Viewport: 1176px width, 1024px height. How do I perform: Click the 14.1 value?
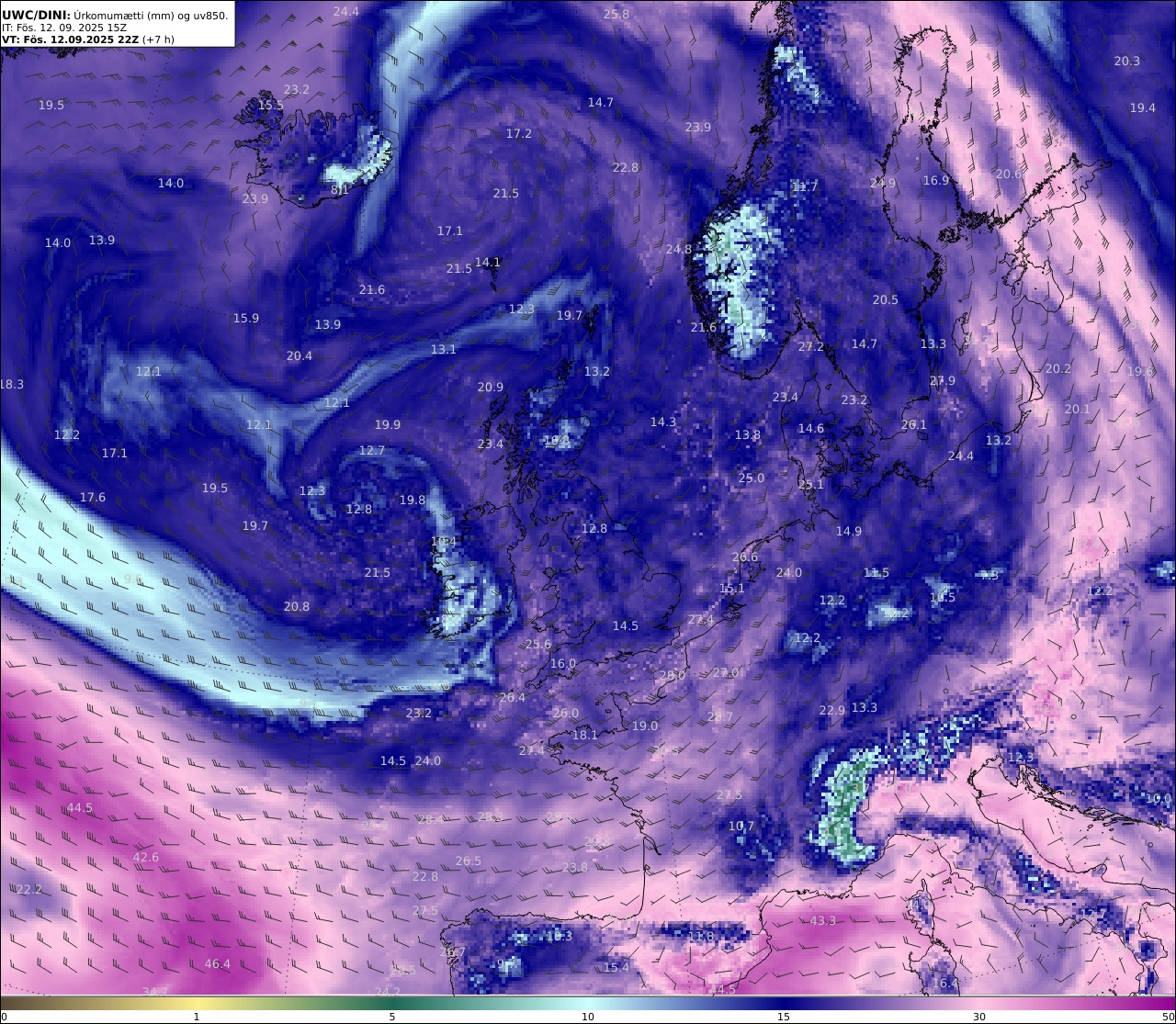pyautogui.click(x=488, y=262)
